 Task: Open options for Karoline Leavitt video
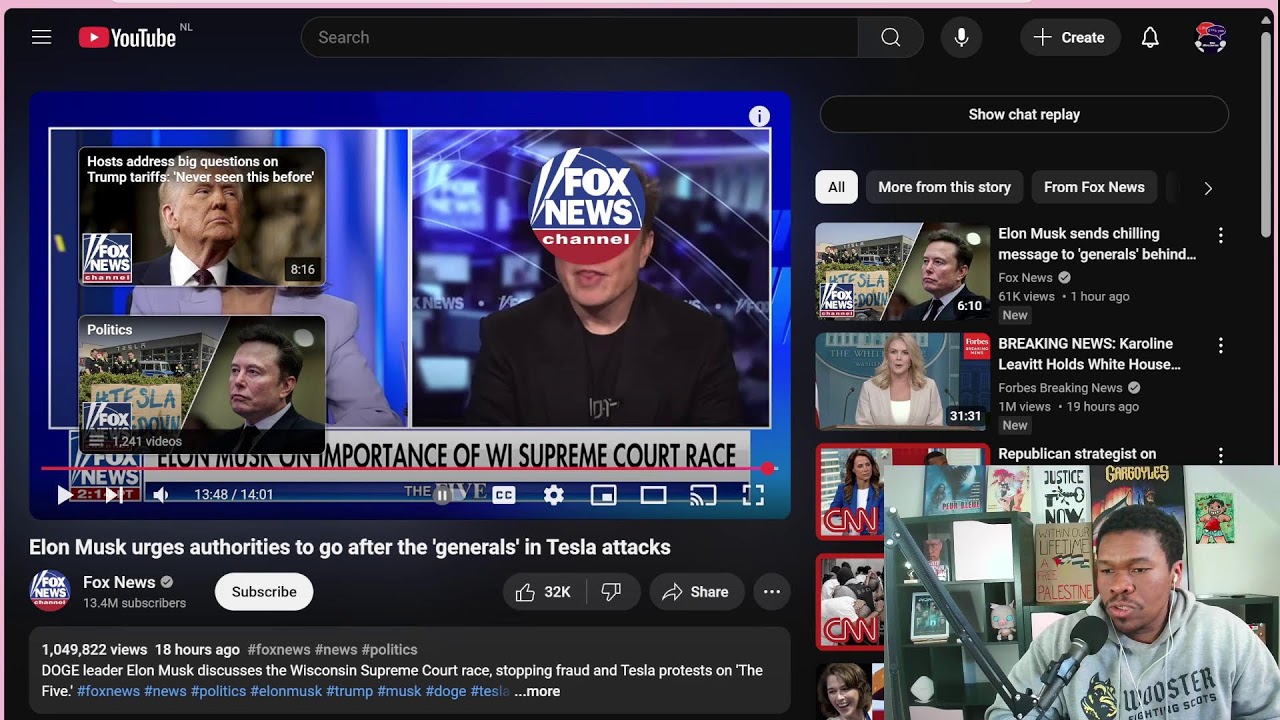click(x=1220, y=346)
